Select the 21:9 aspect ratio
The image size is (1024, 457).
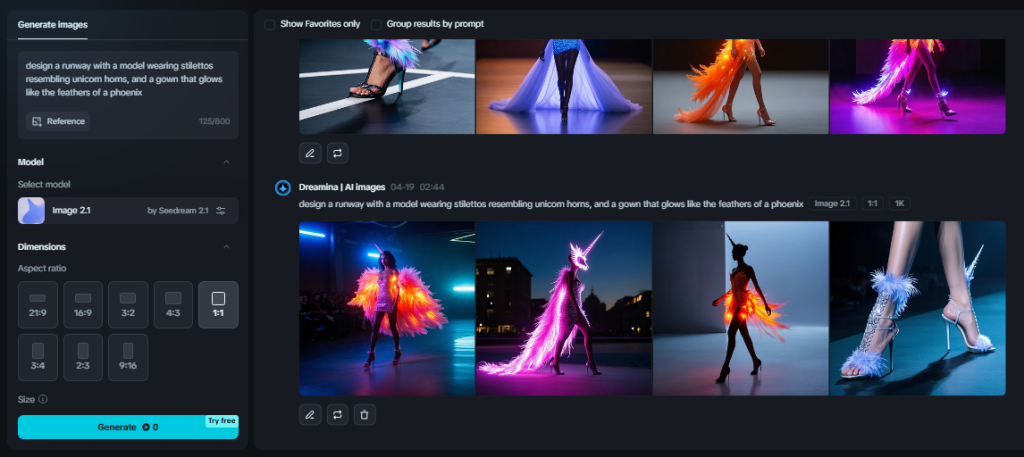click(37, 304)
